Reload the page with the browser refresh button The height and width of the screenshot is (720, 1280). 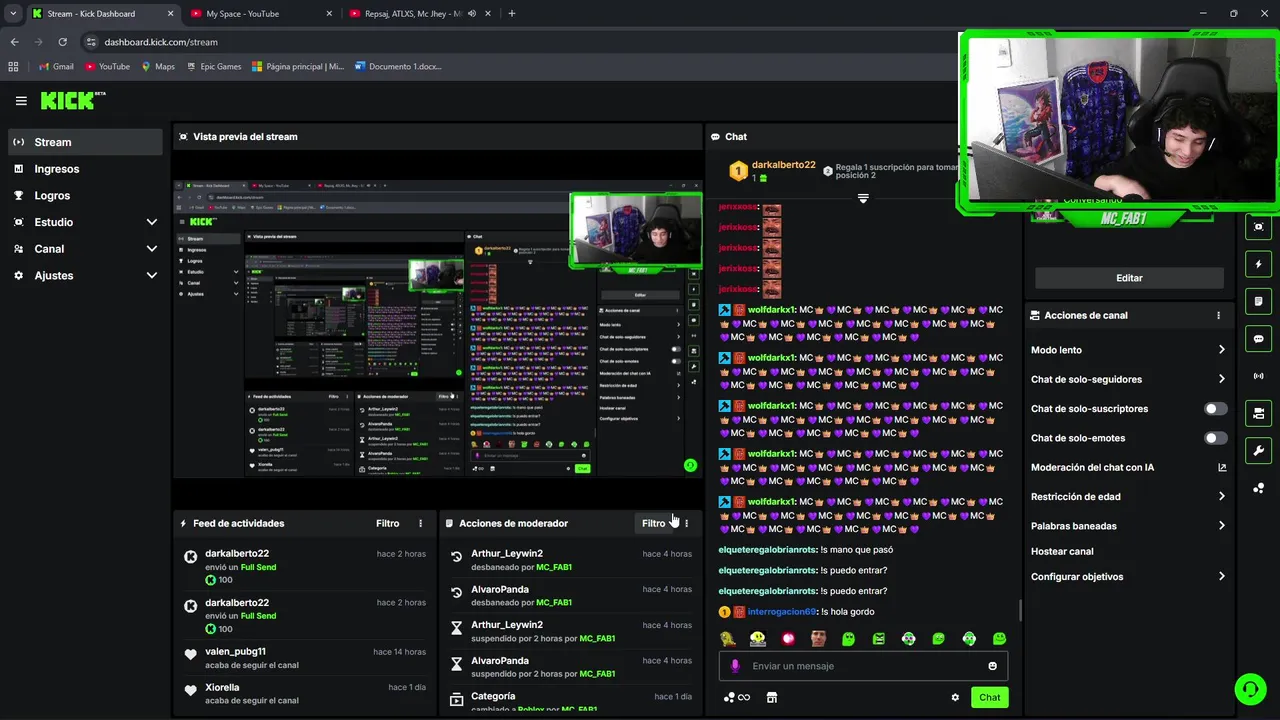(x=62, y=42)
